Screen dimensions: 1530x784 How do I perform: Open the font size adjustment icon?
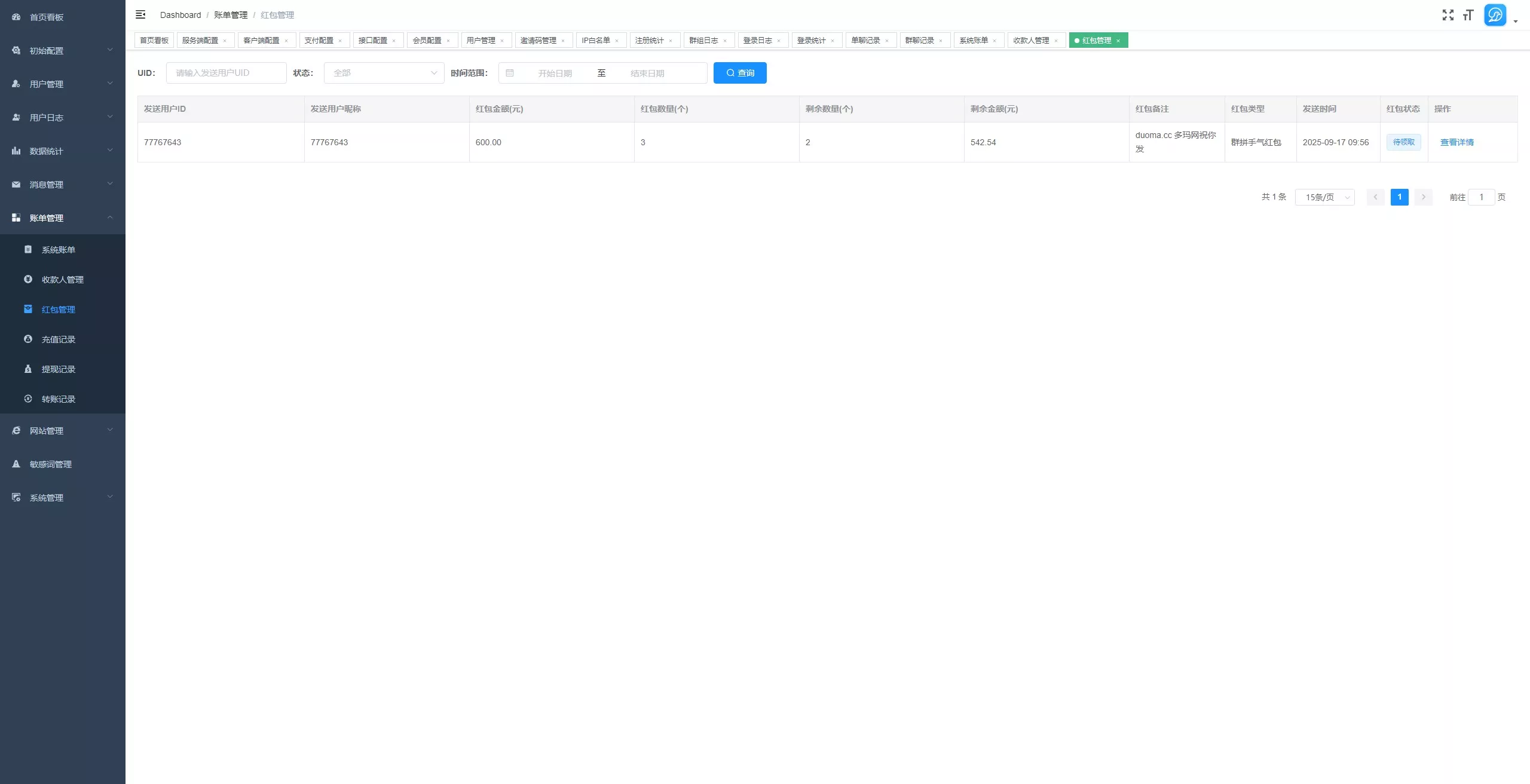1468,15
